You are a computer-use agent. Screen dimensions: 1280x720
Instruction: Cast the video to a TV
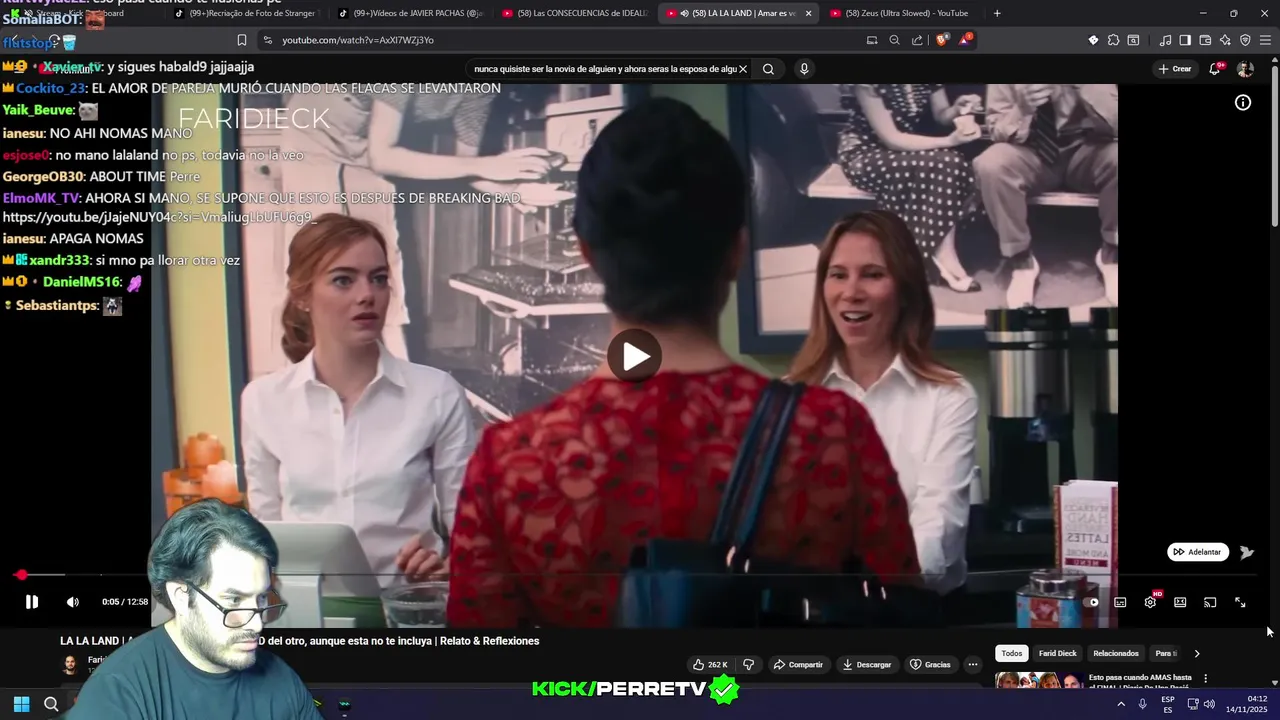click(x=1210, y=602)
